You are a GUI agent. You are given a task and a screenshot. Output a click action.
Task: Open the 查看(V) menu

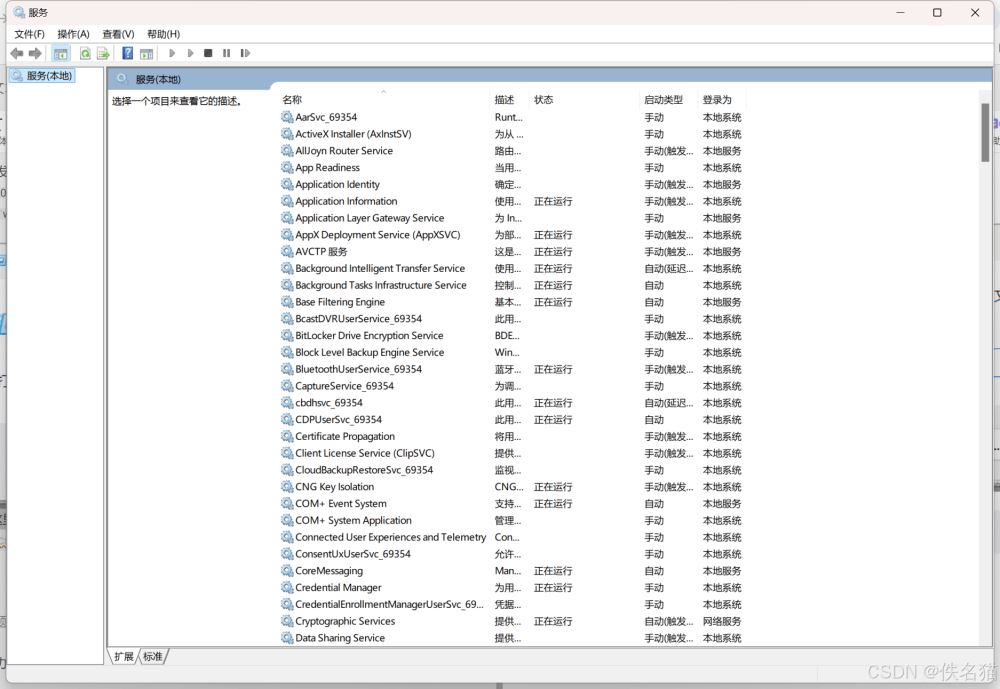pos(118,34)
